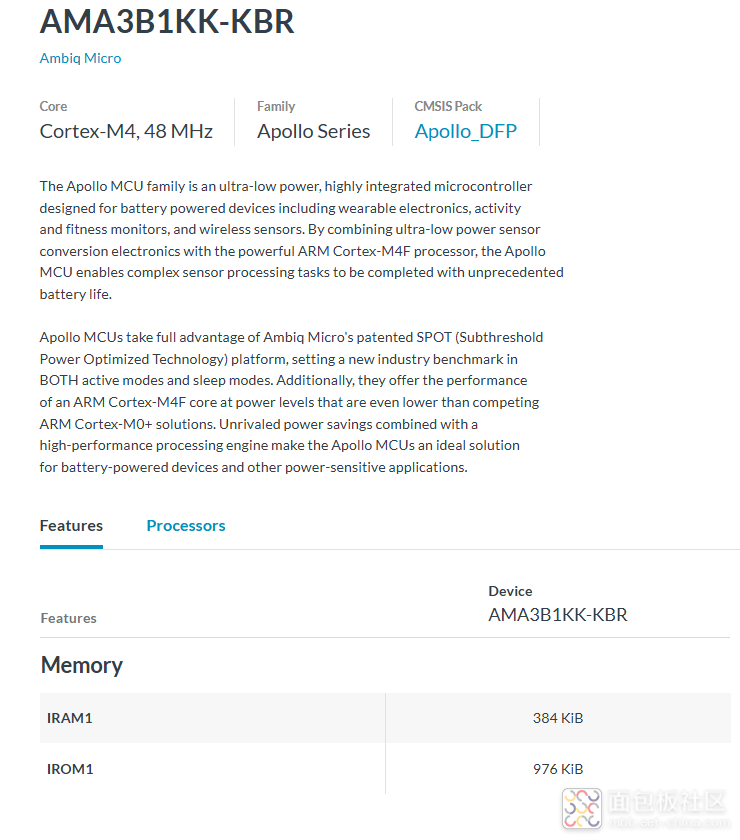
Task: Open the Apollo_DFP CMSIS Pack link
Action: click(466, 131)
